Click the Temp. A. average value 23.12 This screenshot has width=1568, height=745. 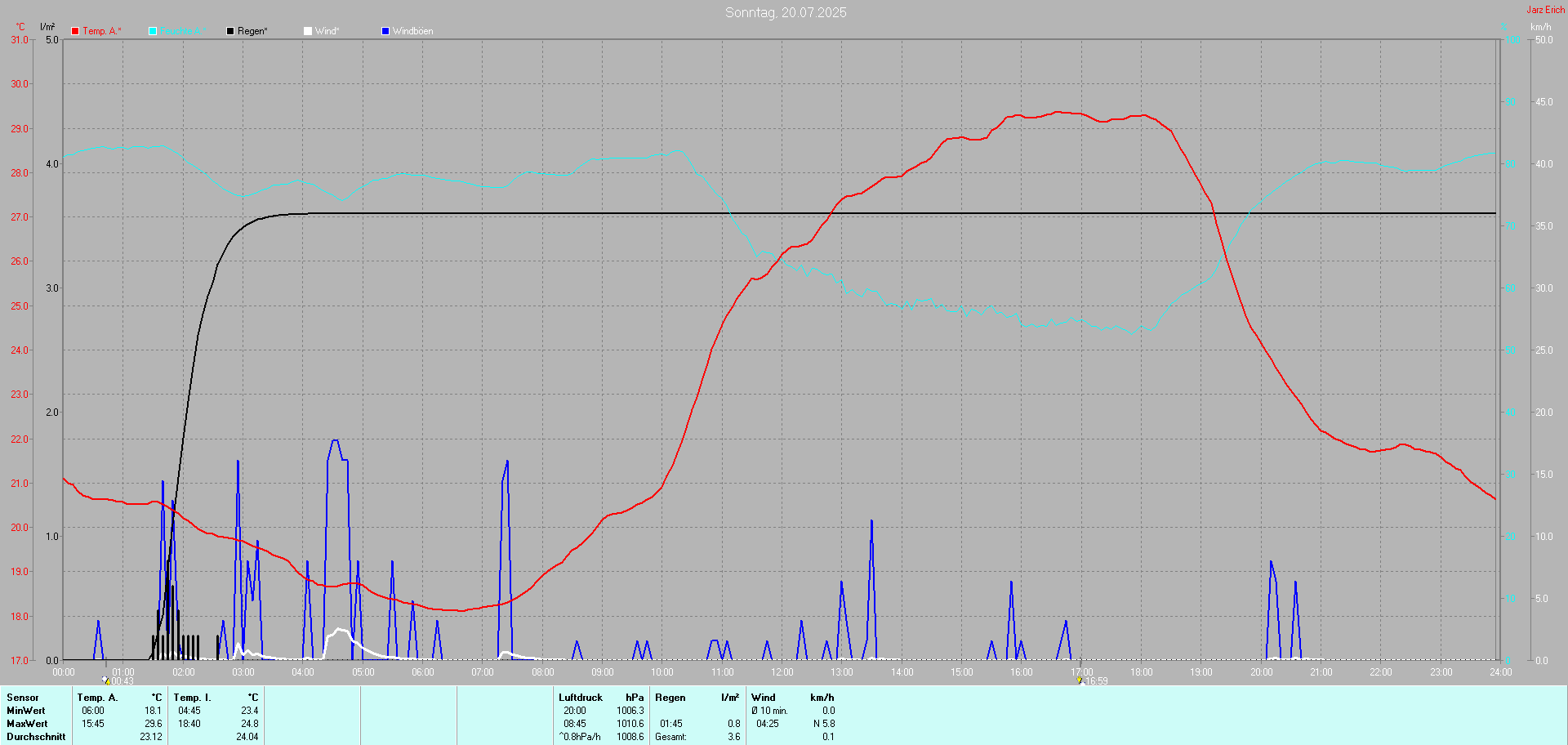(x=151, y=737)
